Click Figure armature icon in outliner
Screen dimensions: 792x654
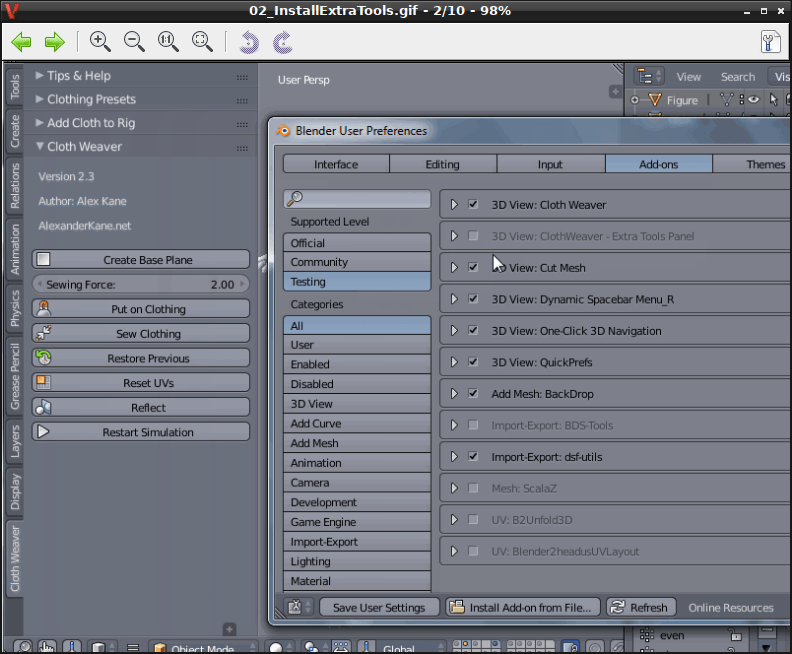click(655, 100)
